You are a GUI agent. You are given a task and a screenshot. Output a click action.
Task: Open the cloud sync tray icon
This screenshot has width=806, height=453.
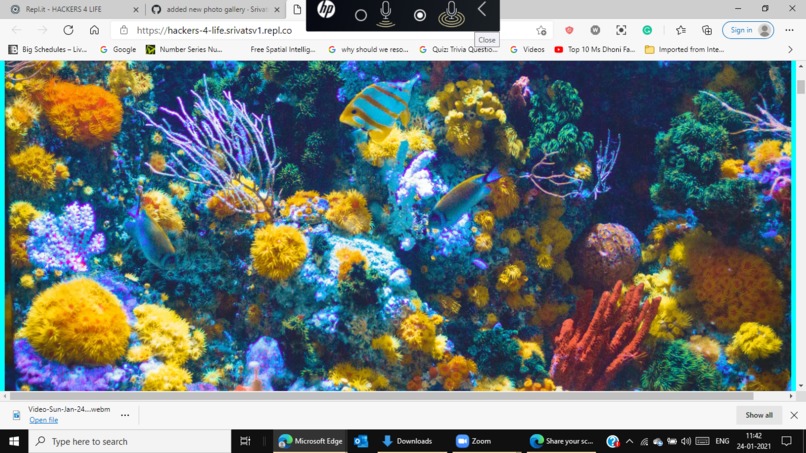pyautogui.click(x=658, y=441)
